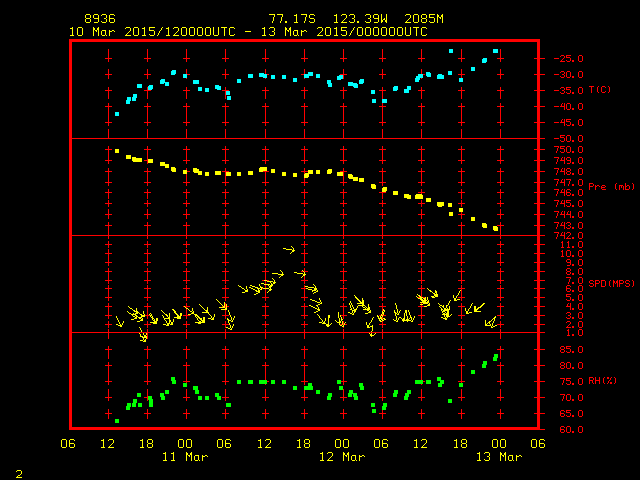Screen dimensions: 640x480
Task: Click the highest wind arrow near 11.0
Action: click(x=289, y=249)
